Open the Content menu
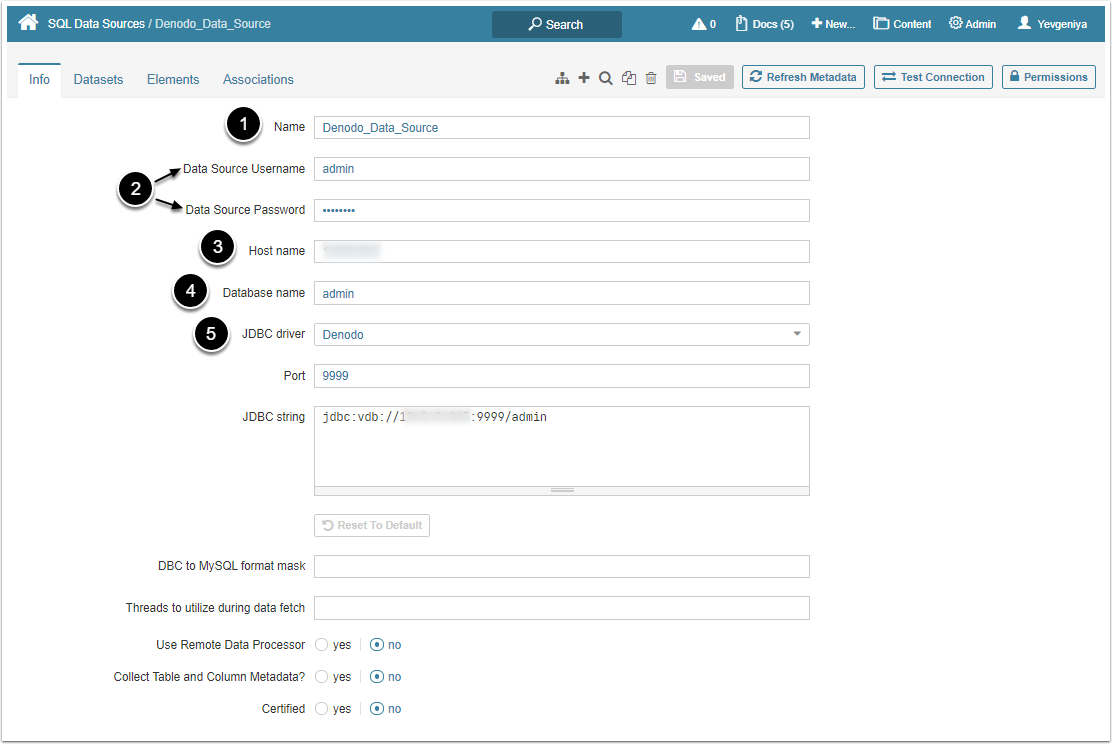The height and width of the screenshot is (744, 1112). tap(902, 24)
